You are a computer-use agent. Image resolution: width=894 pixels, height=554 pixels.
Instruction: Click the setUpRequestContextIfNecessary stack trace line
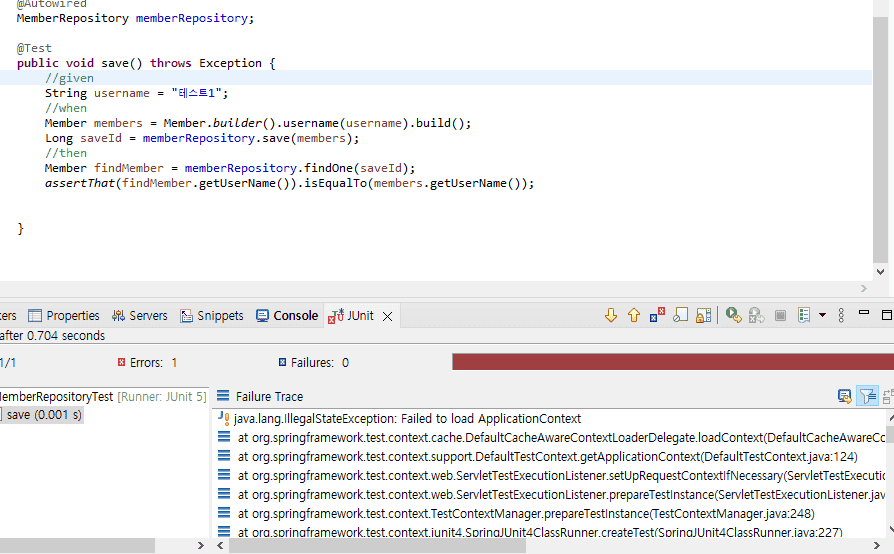tap(551, 475)
